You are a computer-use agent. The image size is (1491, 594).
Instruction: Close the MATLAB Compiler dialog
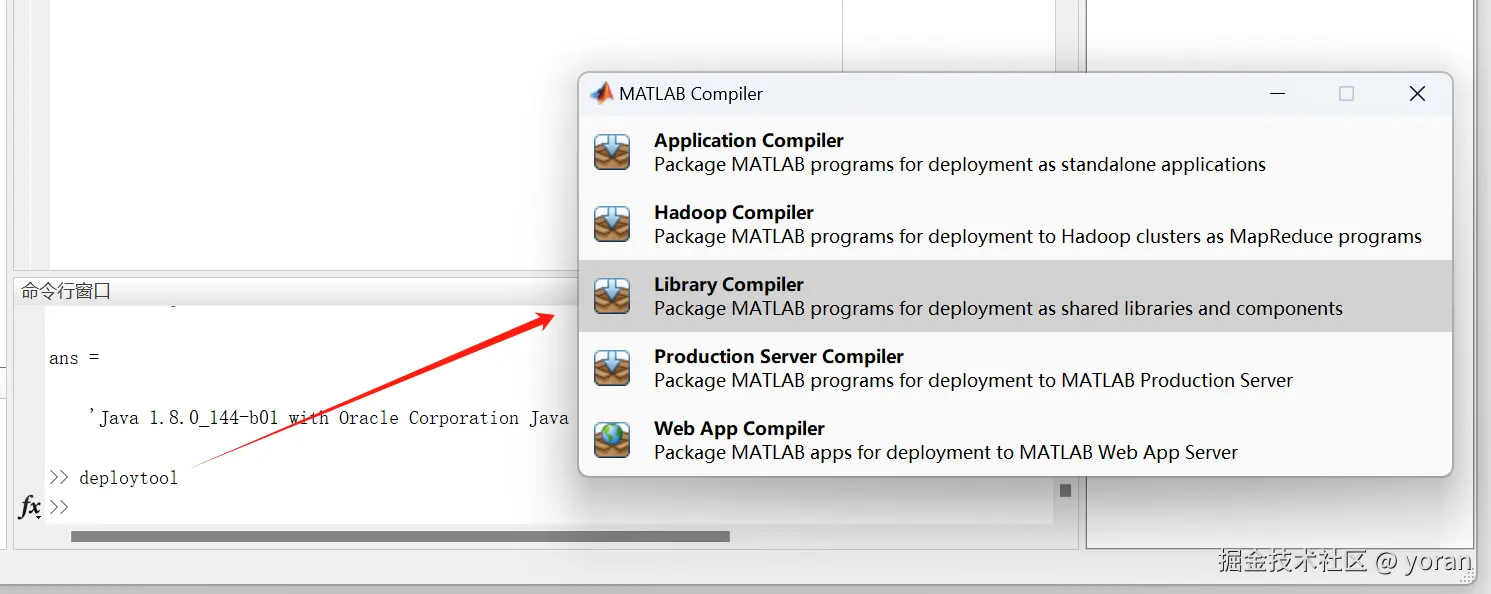(x=1417, y=94)
